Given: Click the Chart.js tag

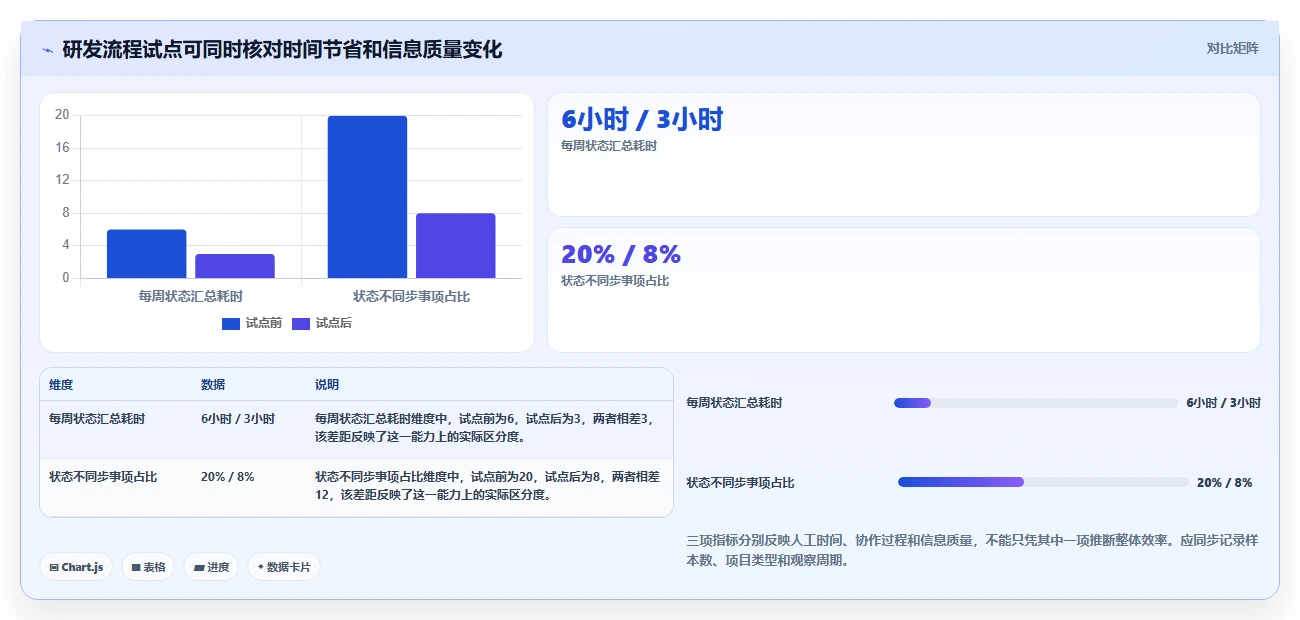Looking at the screenshot, I should (76, 567).
